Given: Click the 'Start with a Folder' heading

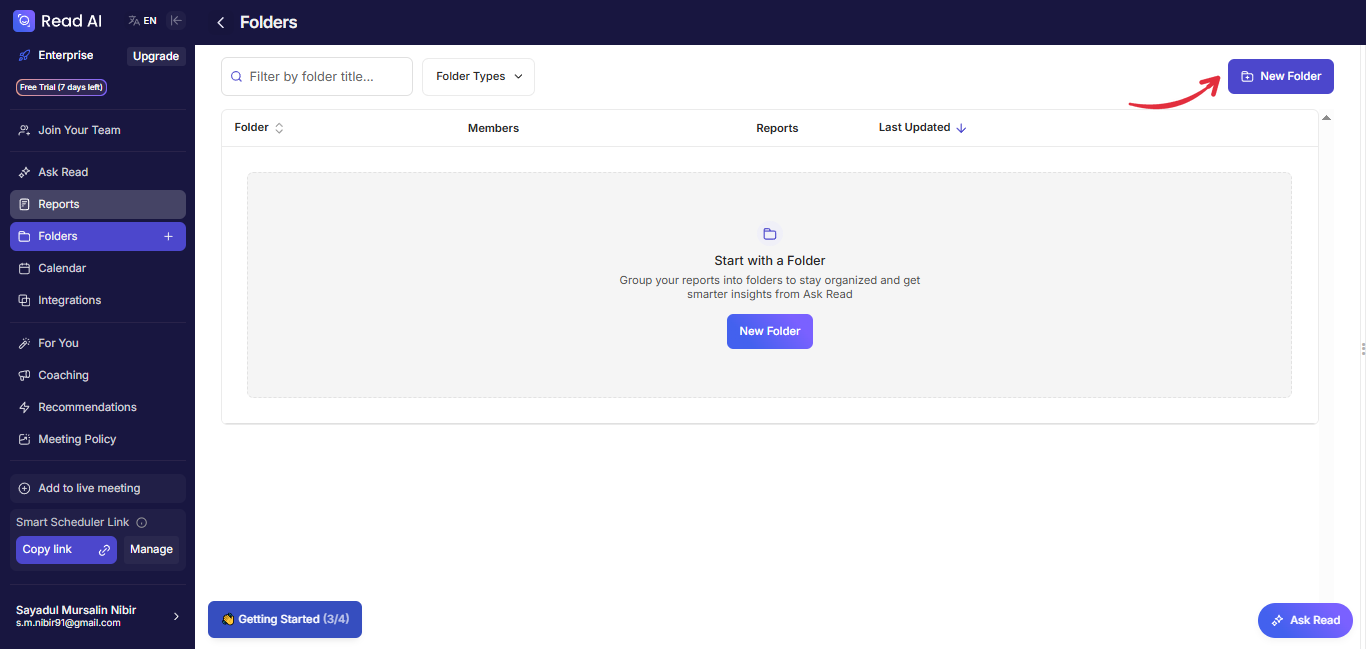Looking at the screenshot, I should 770,261.
